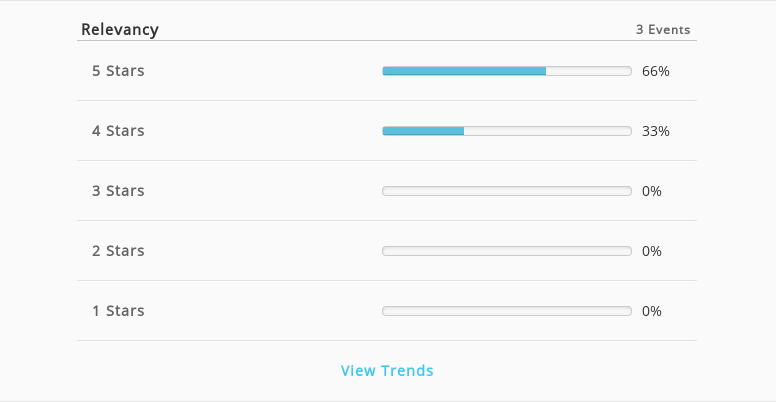Select the 1 Stars row label
Image resolution: width=776 pixels, height=402 pixels.
[x=118, y=310]
